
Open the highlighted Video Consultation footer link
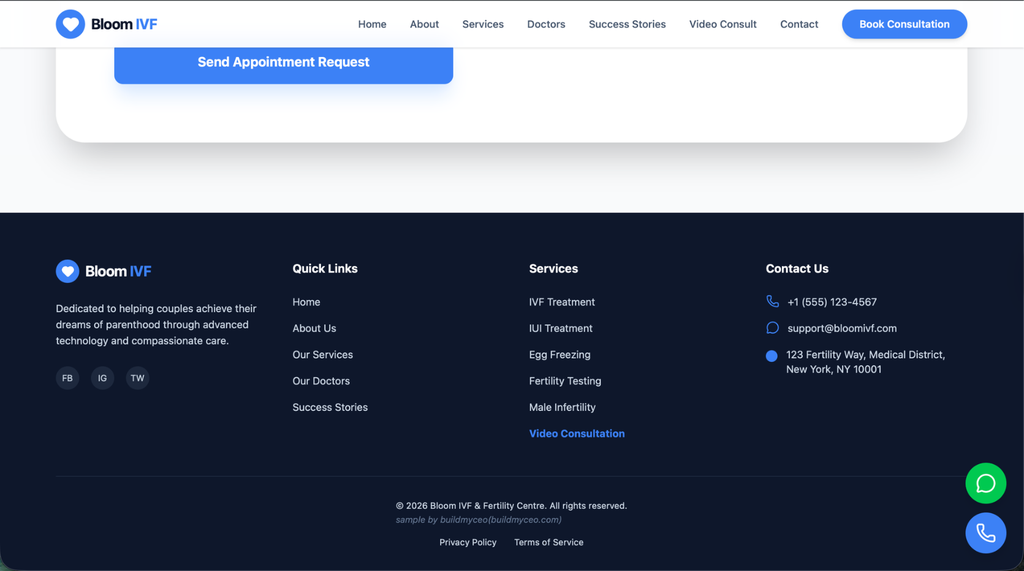pyautogui.click(x=577, y=433)
